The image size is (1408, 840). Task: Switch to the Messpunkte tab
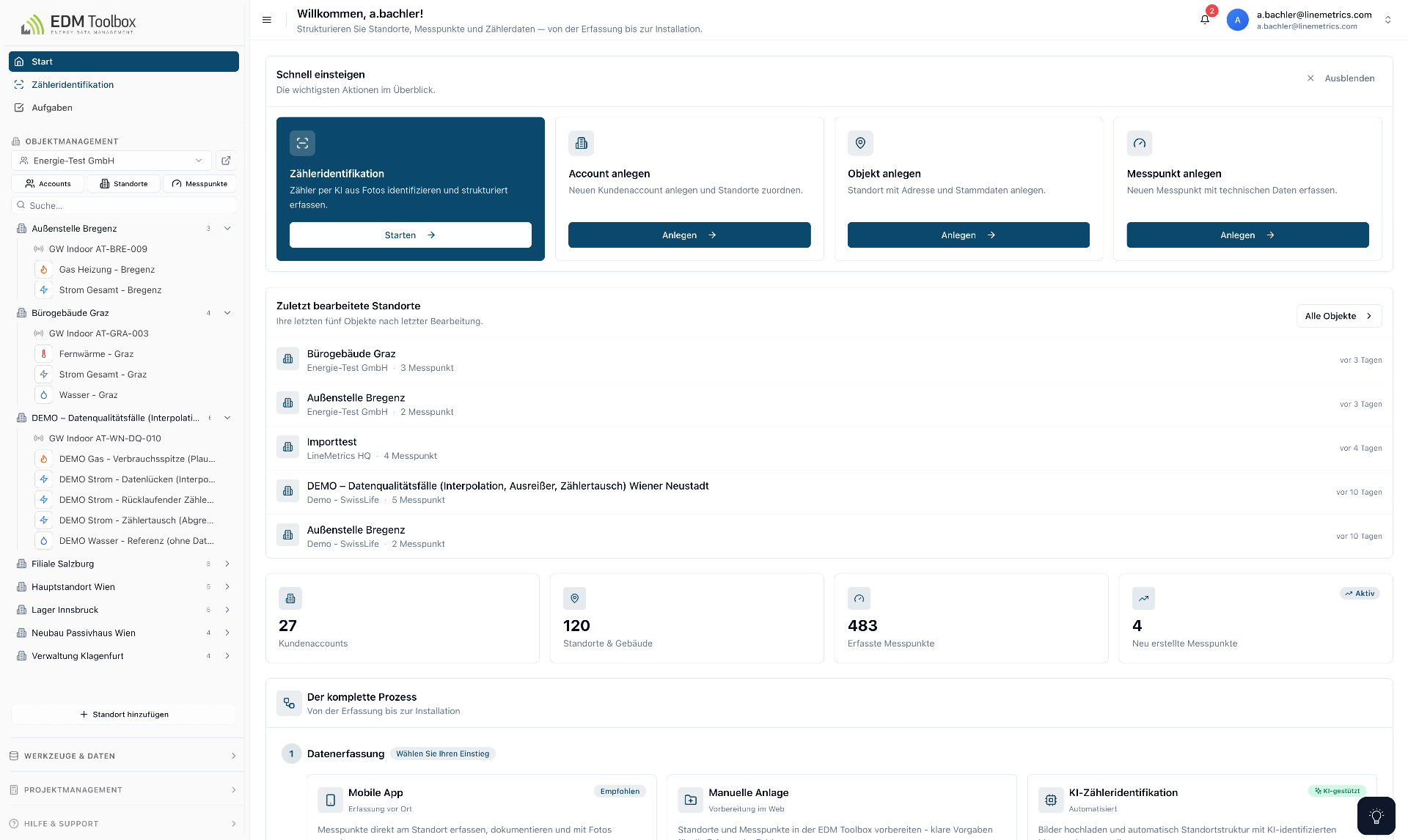click(199, 184)
